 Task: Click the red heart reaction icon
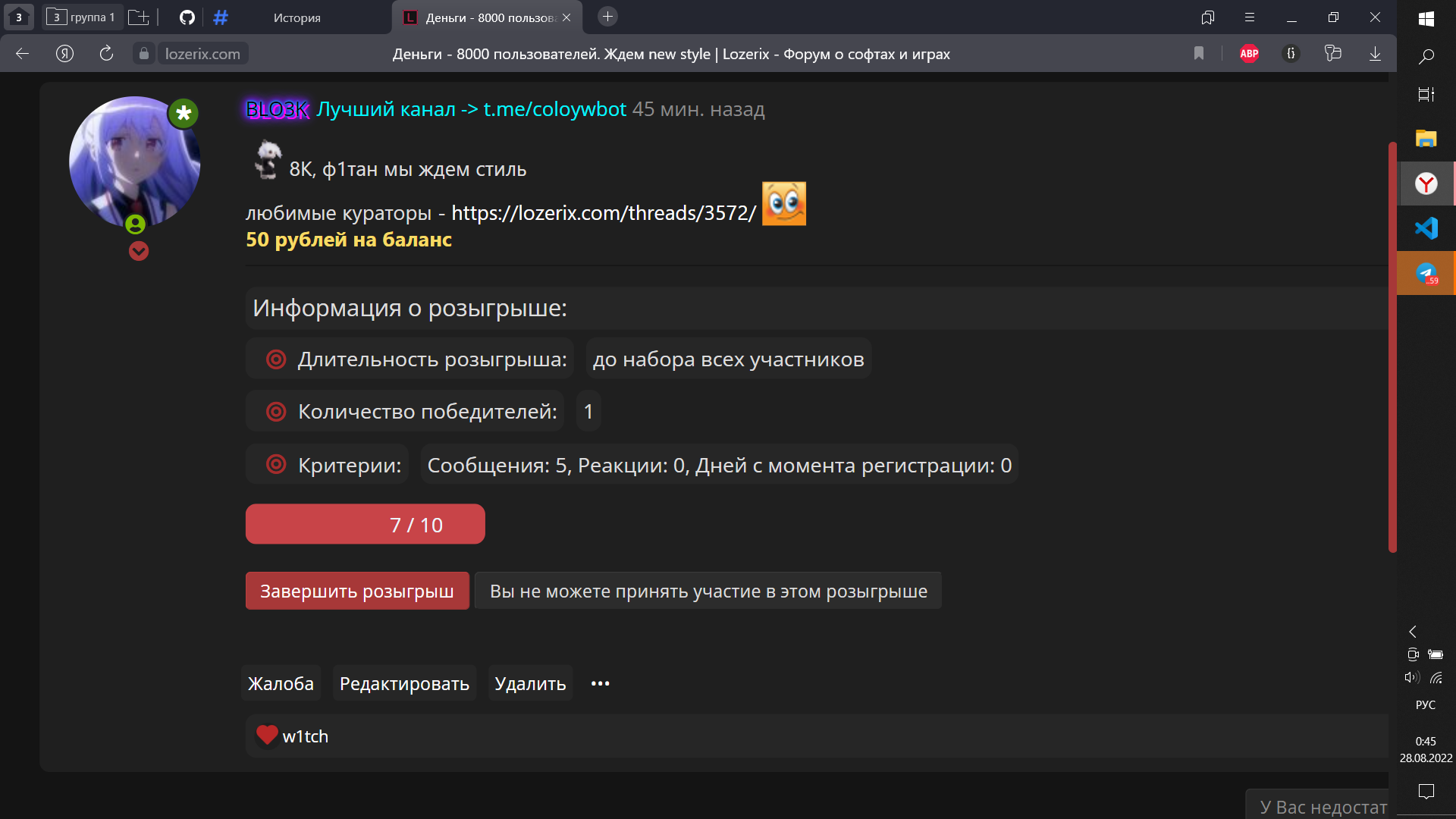(267, 735)
